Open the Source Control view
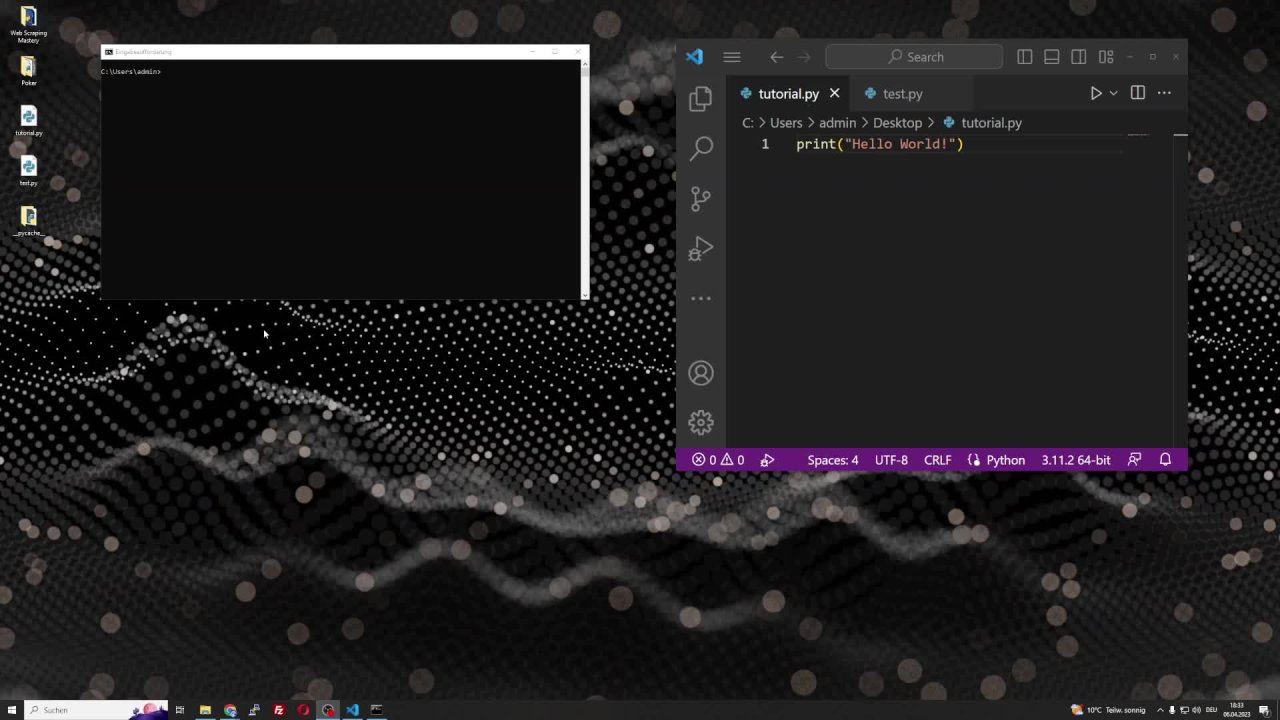The image size is (1280, 720). (x=701, y=198)
